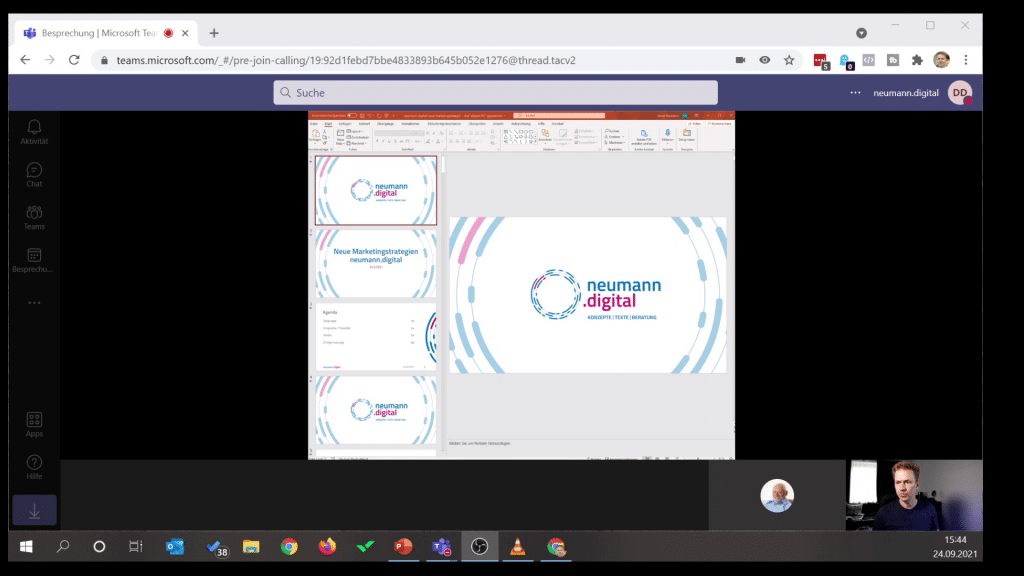
Task: Click Neue Folie in the ribbon
Action: click(x=340, y=137)
